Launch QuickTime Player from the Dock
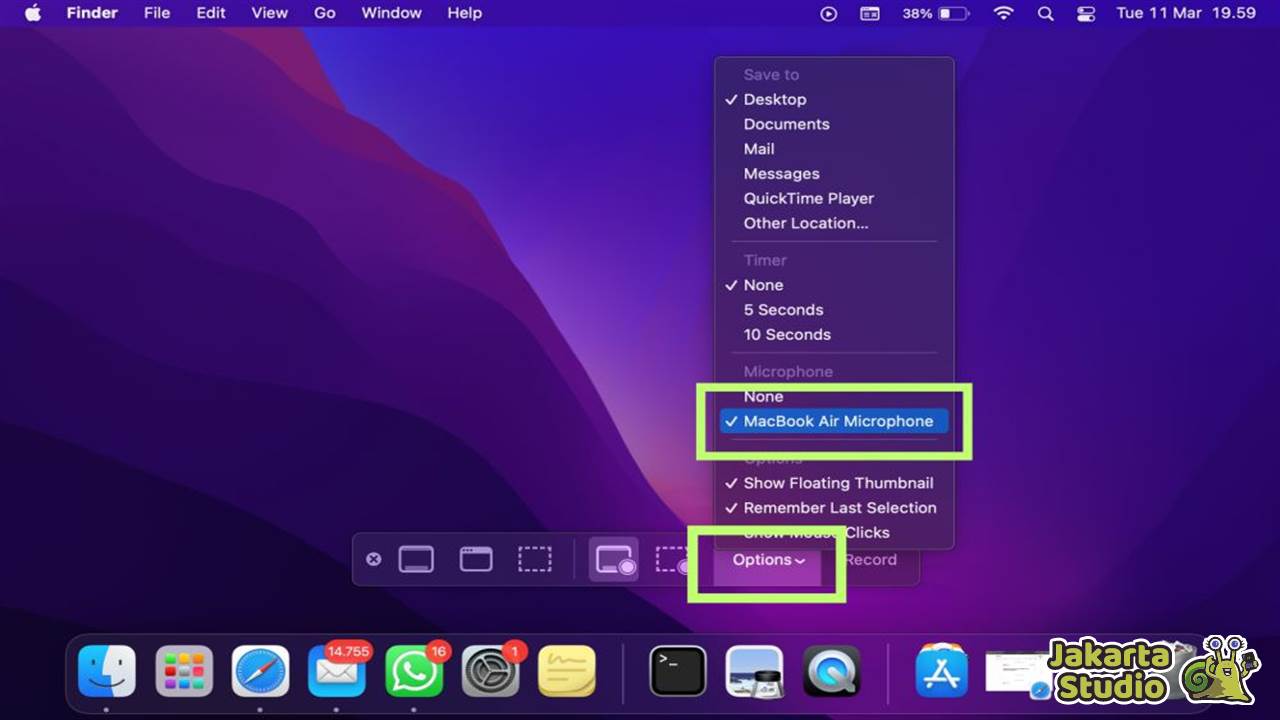1280x720 pixels. tap(831, 670)
